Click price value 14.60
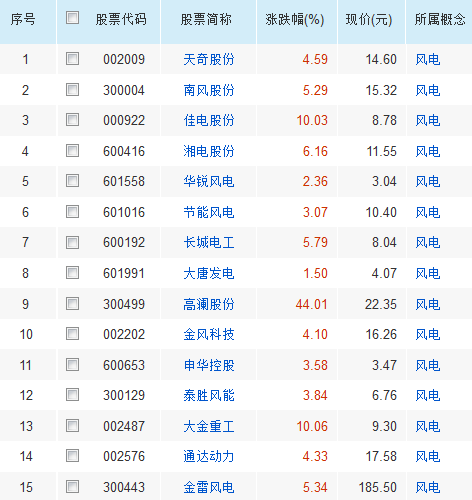472x500 pixels. tap(381, 60)
